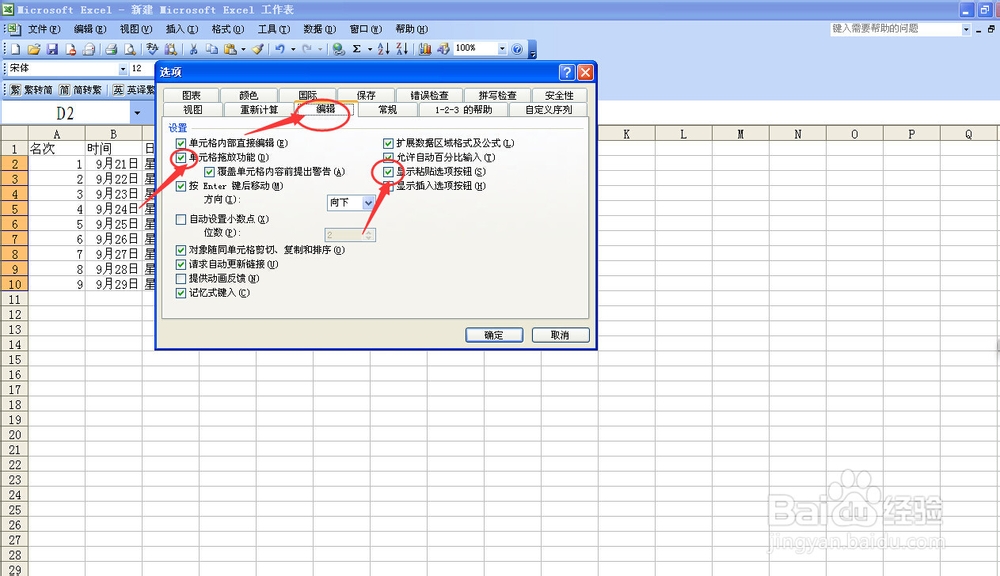Image resolution: width=1000 pixels, height=576 pixels.
Task: Click the Copy icon in the toolbar
Action: click(212, 49)
